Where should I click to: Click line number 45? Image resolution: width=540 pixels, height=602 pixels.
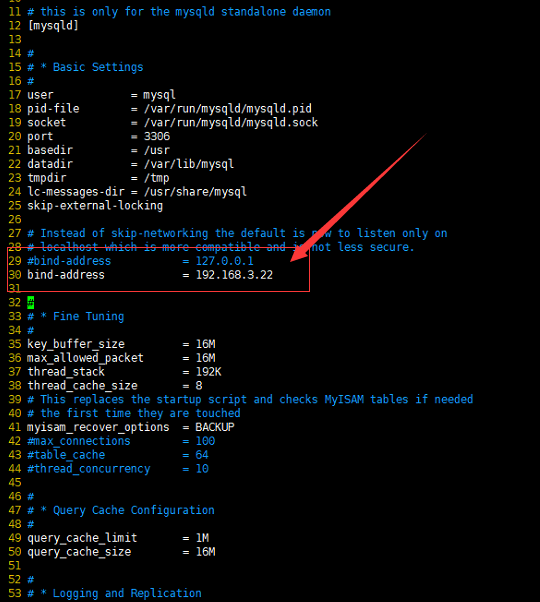pos(15,483)
